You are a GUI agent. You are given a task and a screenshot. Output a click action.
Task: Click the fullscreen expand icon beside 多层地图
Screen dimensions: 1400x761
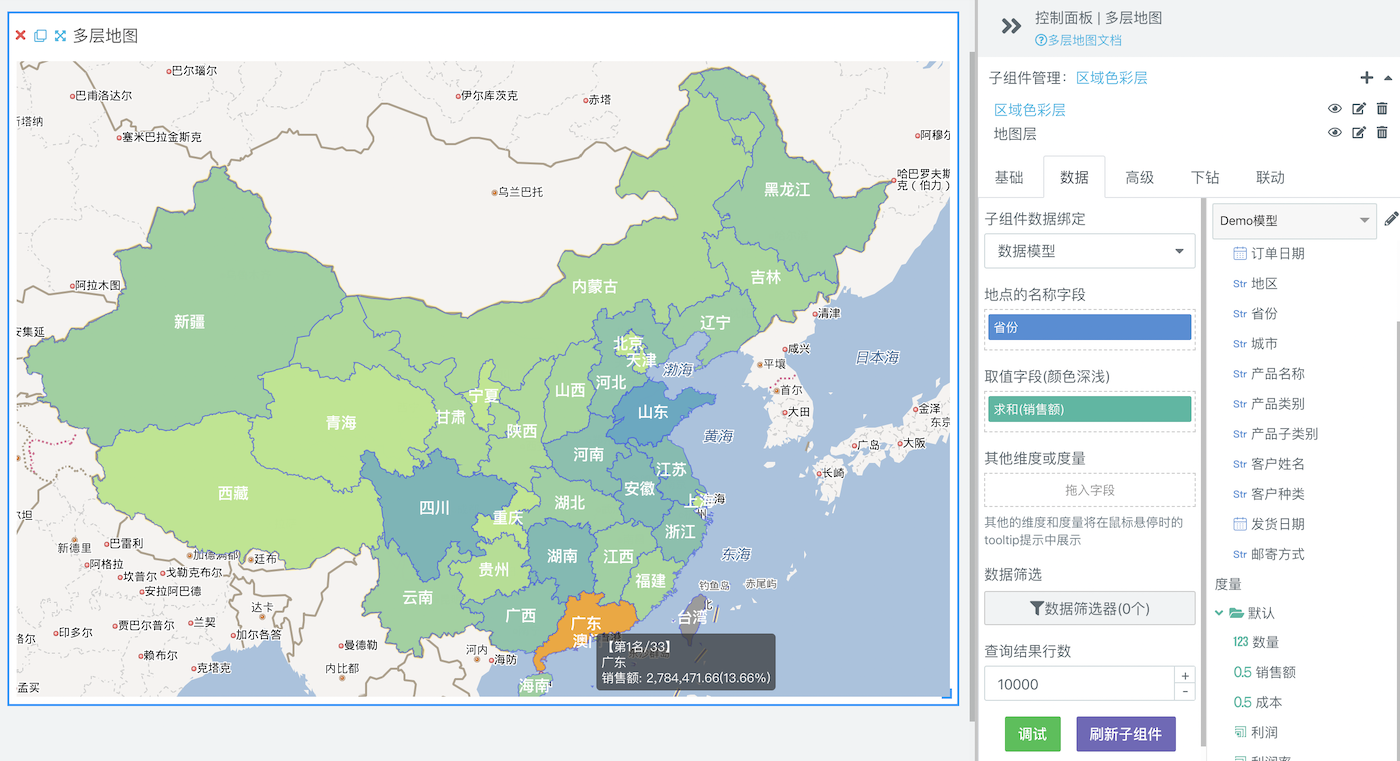point(60,36)
